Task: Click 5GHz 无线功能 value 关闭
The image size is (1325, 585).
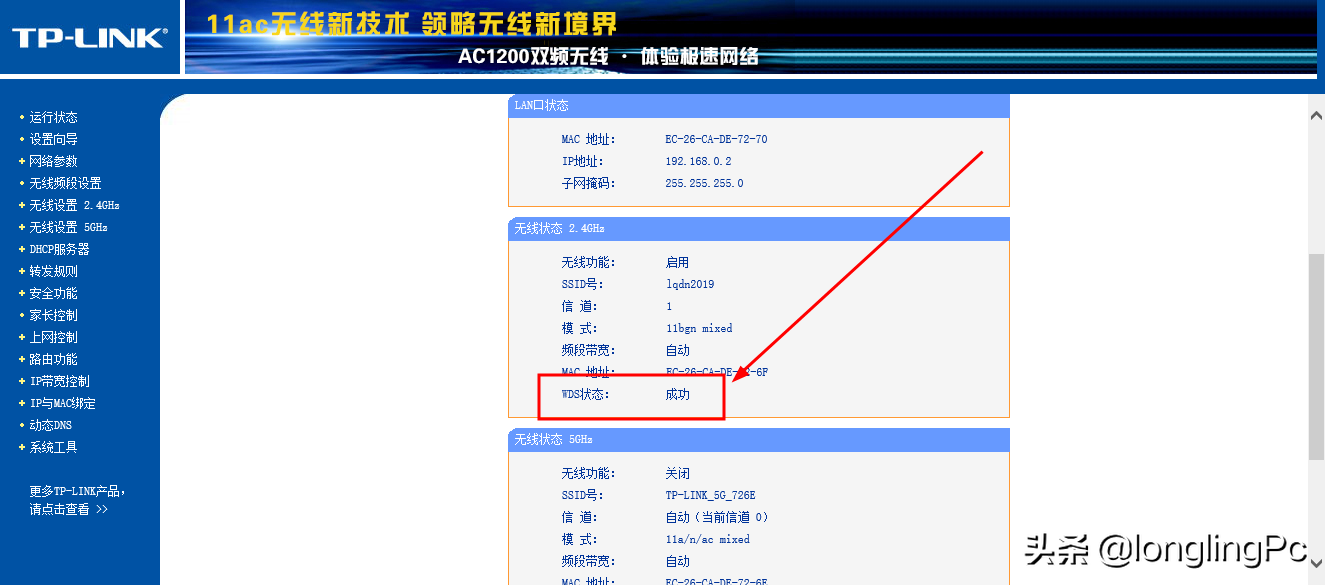Action: (678, 473)
